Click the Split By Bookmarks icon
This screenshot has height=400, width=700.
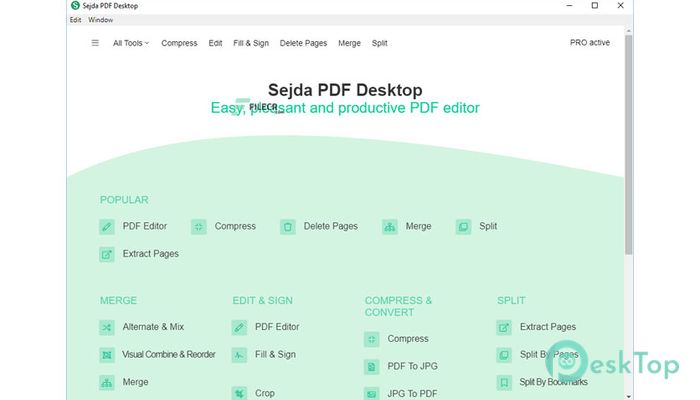tap(504, 383)
